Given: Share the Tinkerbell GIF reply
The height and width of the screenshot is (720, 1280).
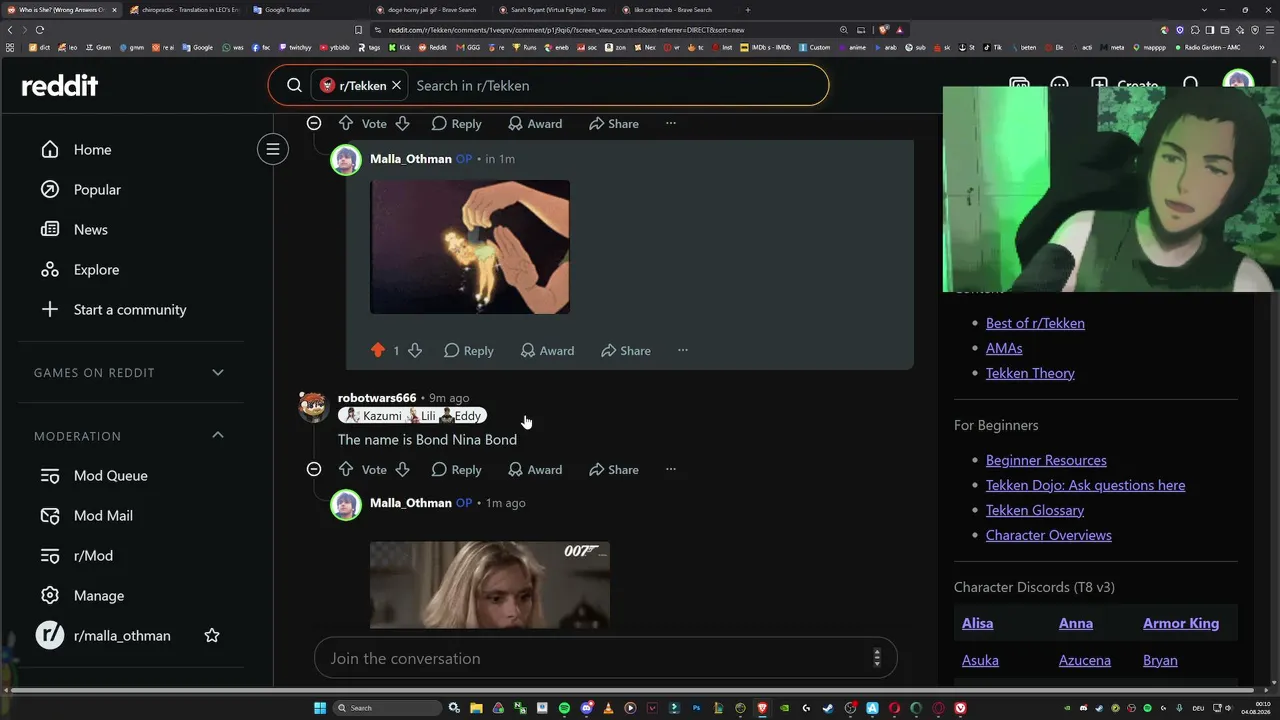Looking at the screenshot, I should [626, 350].
